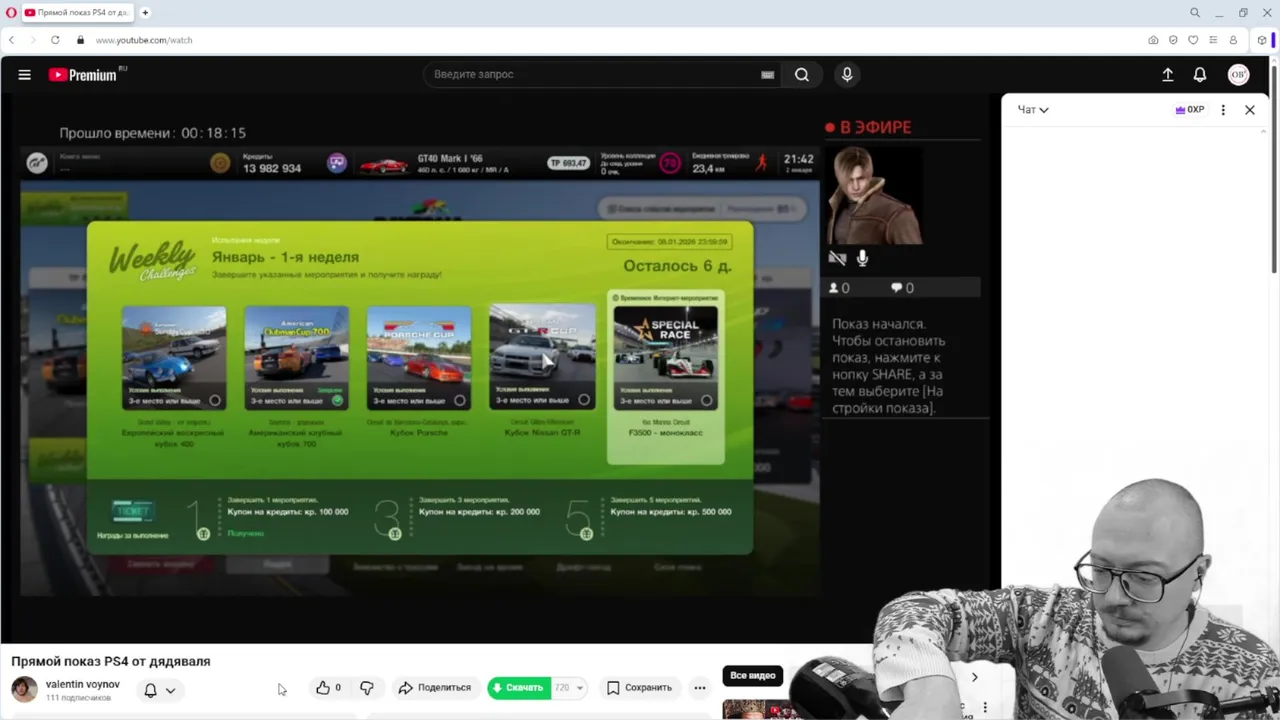
Task: Open more actions three-dot button under video
Action: (700, 688)
